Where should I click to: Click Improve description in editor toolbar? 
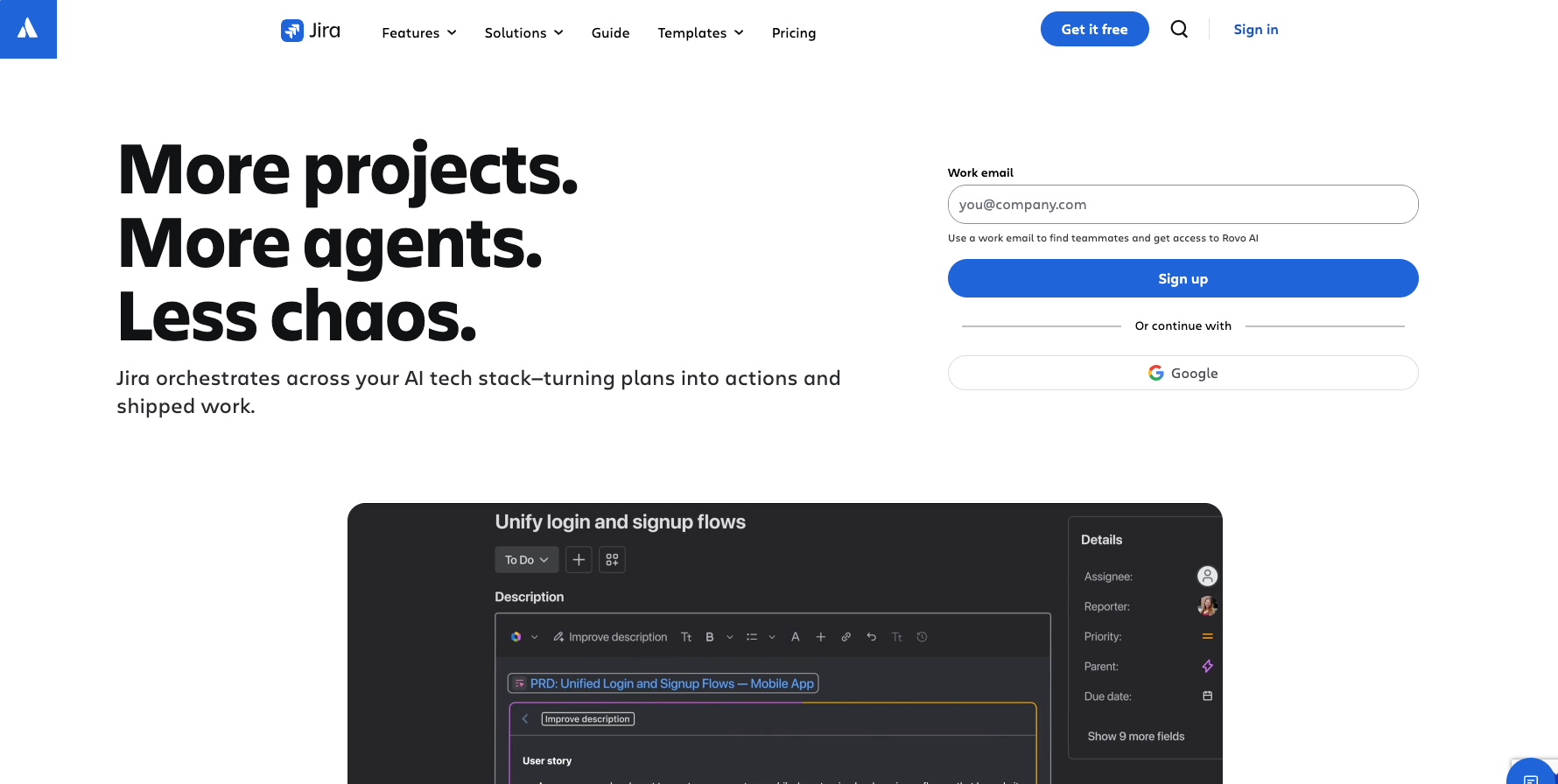click(x=610, y=637)
